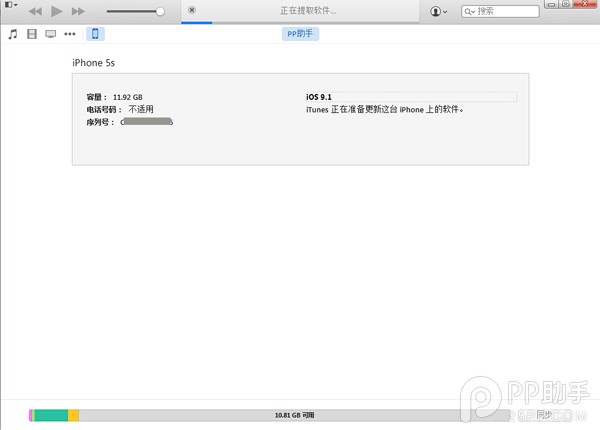The image size is (600, 430).
Task: Open the top-left iTunes menu dropdown
Action: pyautogui.click(x=10, y=5)
